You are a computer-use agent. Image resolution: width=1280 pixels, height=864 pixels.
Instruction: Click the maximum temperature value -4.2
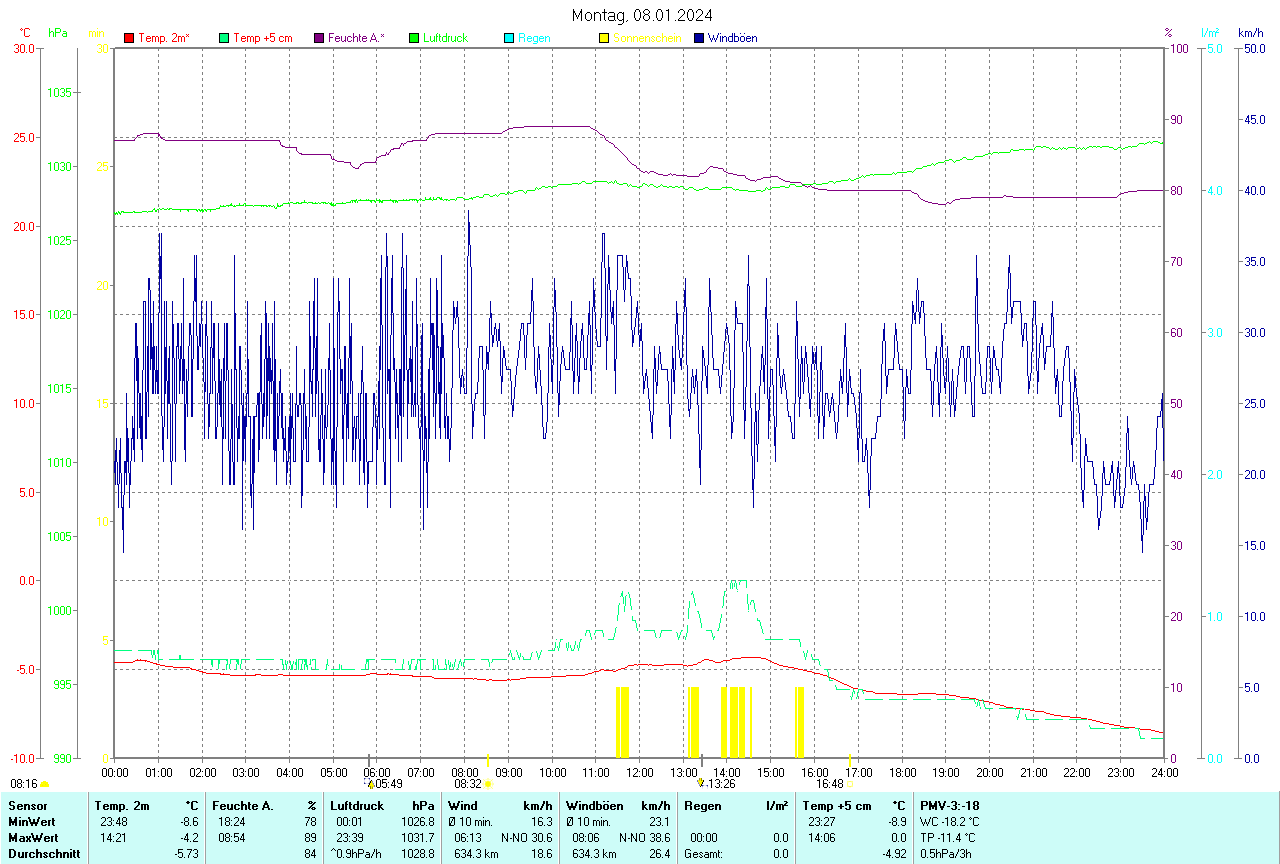(x=190, y=838)
